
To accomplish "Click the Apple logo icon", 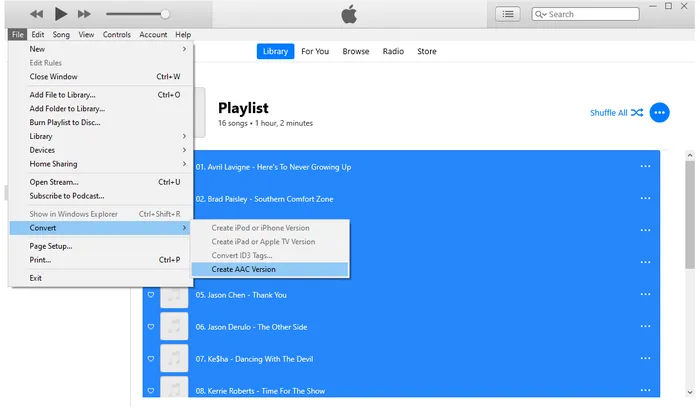I will pos(349,14).
